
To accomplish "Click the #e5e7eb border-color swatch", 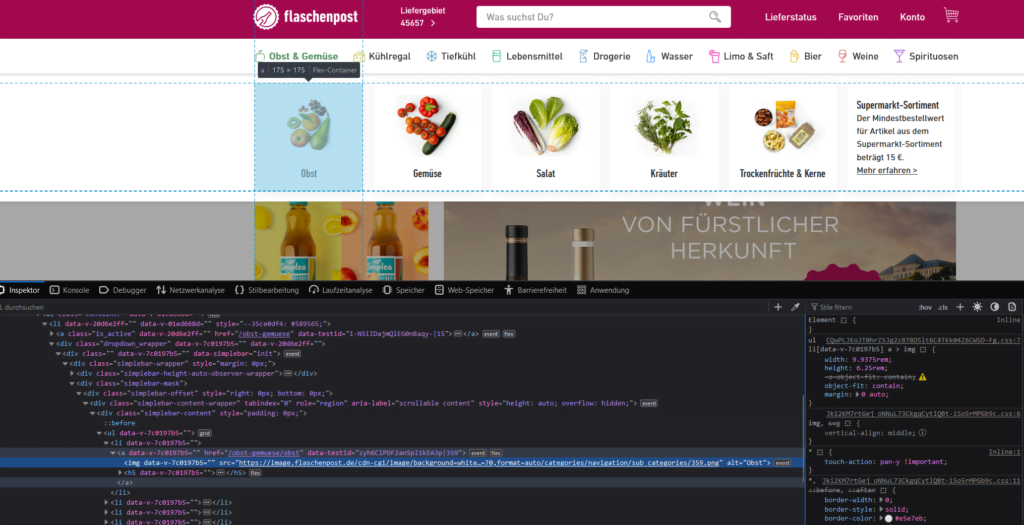I will [x=888, y=518].
